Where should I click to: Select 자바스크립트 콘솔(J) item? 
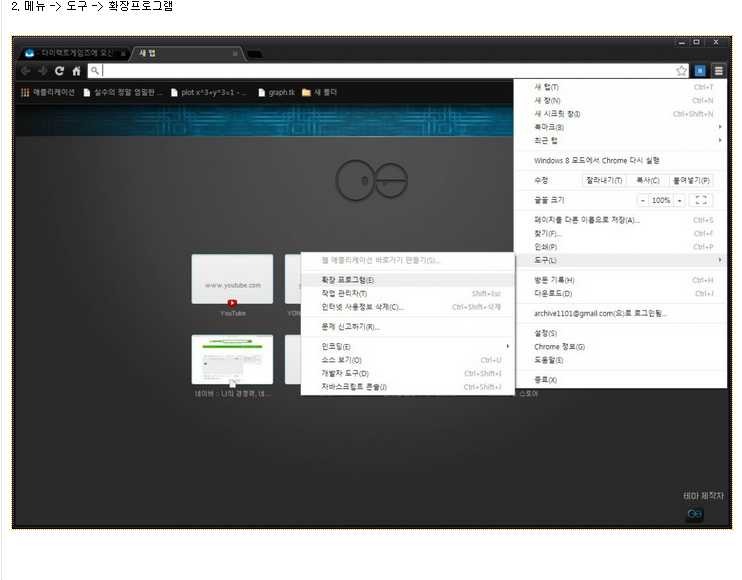point(407,387)
